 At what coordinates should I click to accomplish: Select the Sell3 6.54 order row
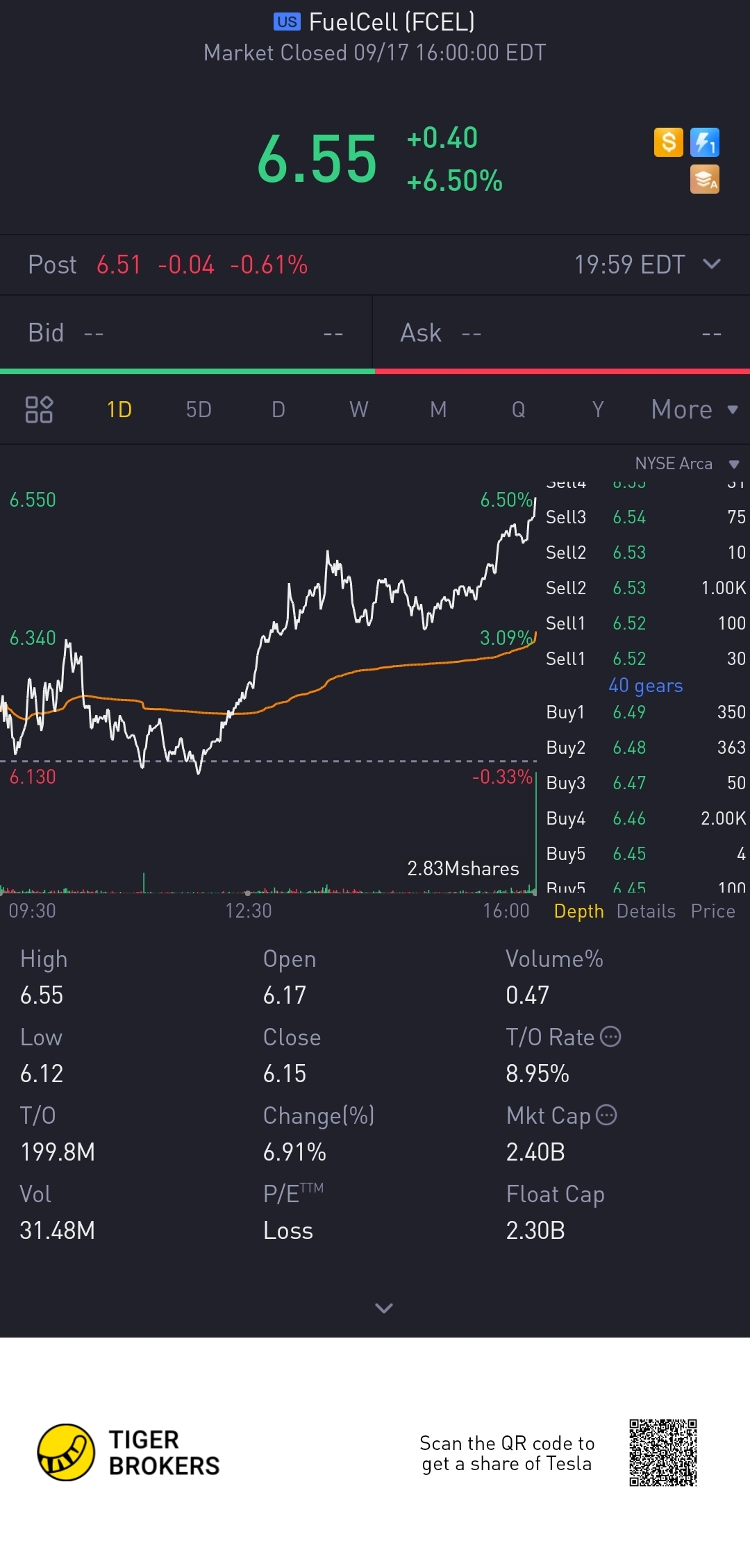(x=646, y=517)
